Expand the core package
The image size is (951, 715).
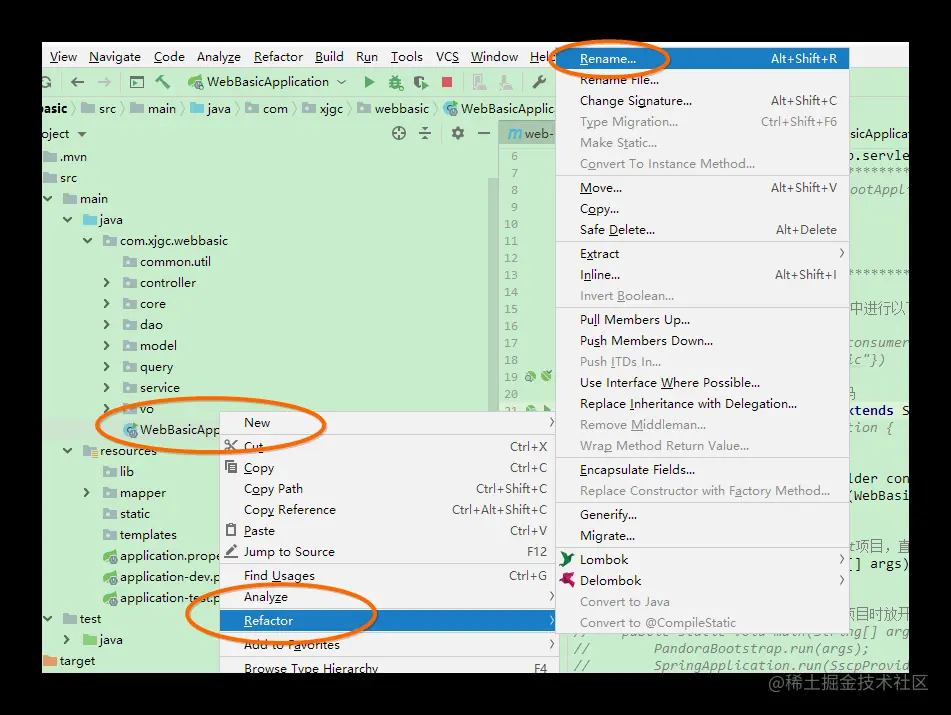tap(107, 303)
